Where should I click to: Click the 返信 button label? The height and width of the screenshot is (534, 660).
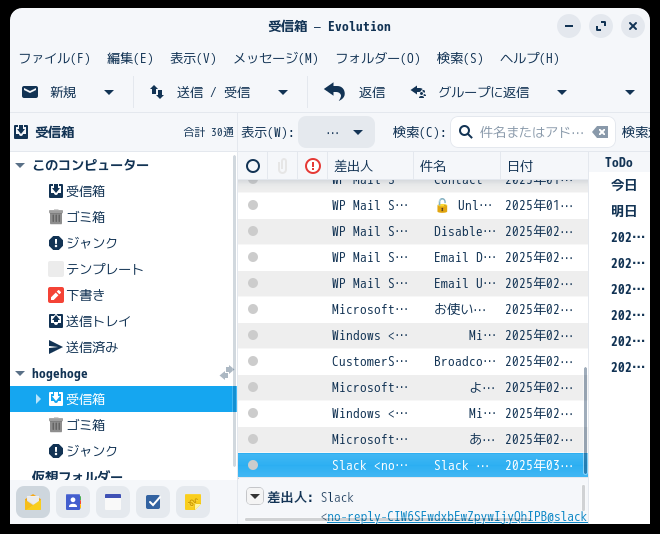tap(372, 92)
